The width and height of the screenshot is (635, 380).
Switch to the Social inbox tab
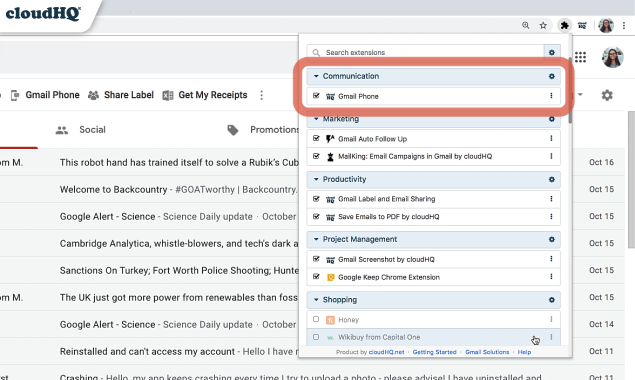coord(80,130)
